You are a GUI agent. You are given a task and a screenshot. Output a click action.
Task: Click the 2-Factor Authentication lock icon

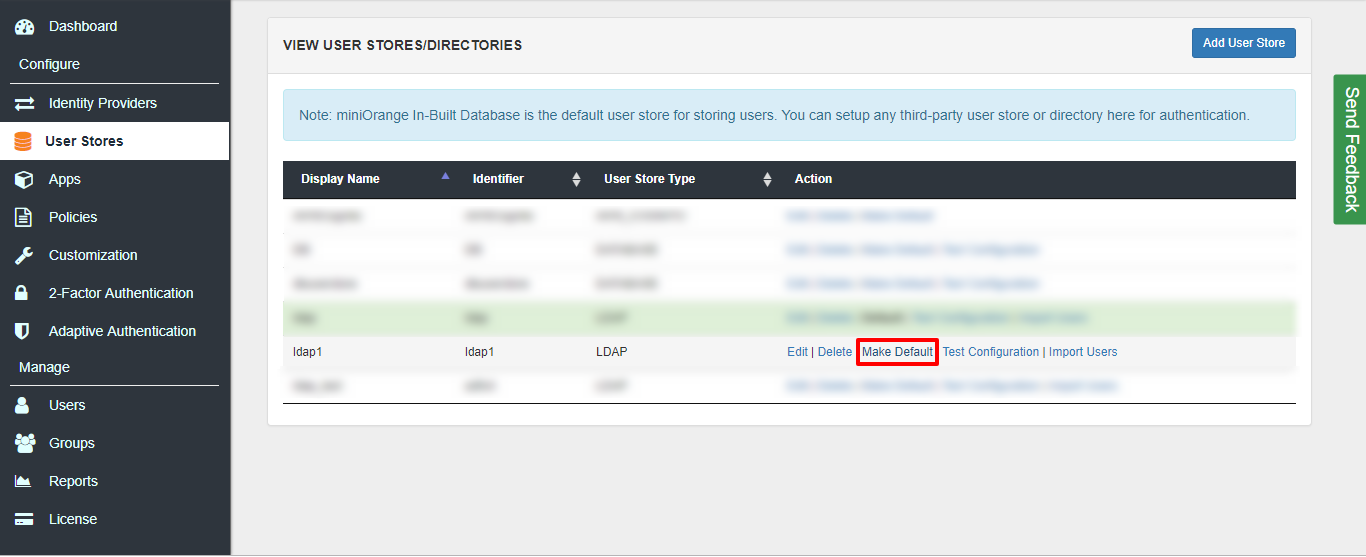[21, 294]
